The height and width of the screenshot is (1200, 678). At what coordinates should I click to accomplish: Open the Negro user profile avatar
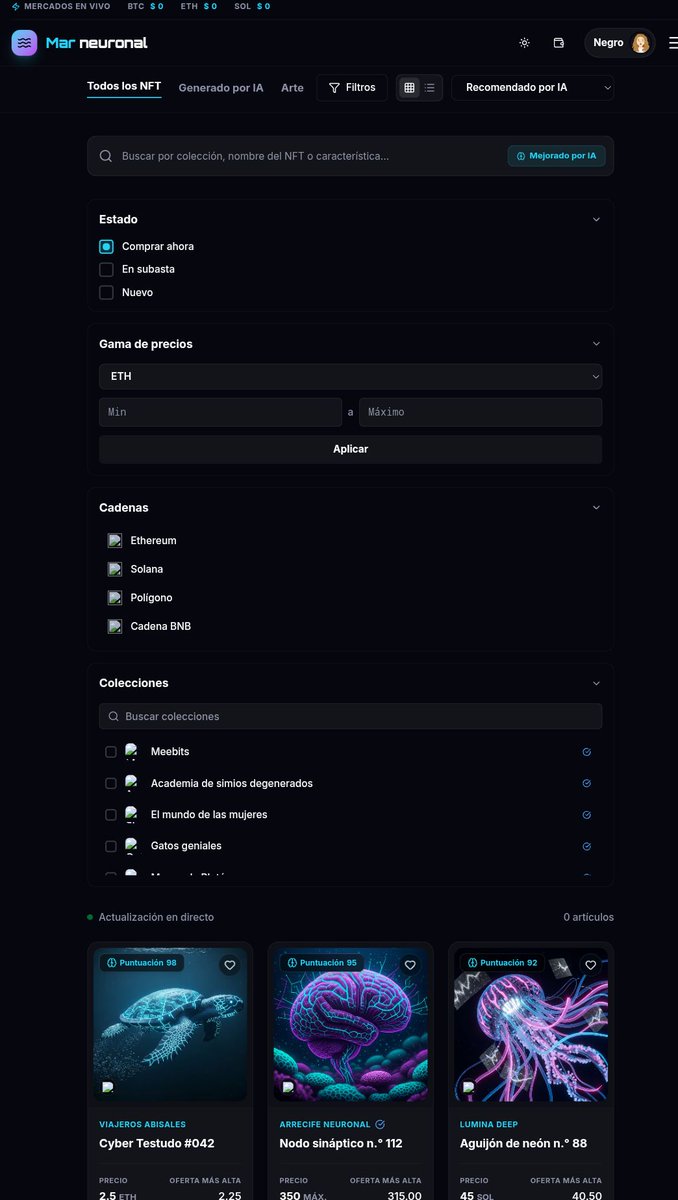click(x=641, y=43)
